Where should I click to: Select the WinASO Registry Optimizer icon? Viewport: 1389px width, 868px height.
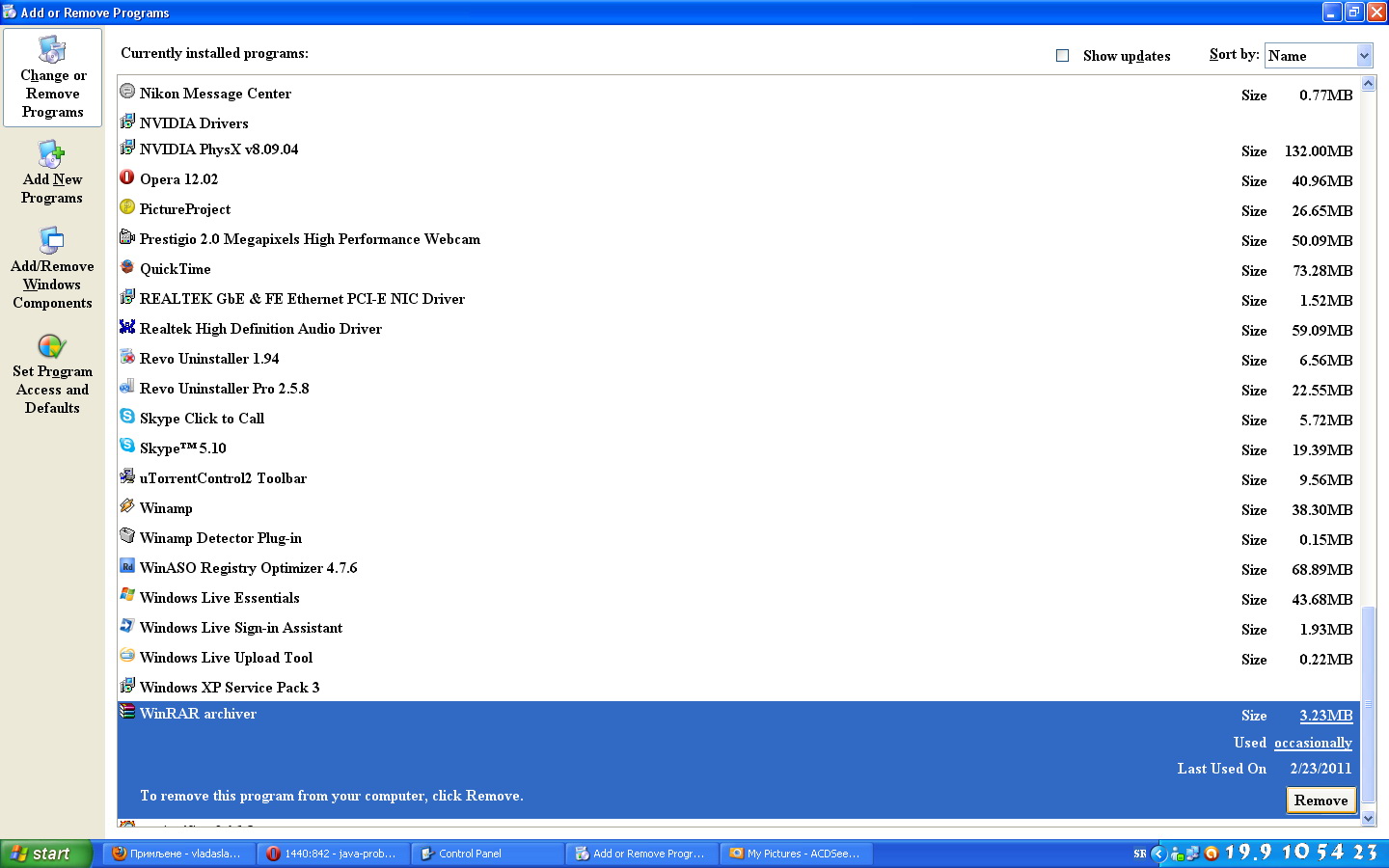[127, 566]
